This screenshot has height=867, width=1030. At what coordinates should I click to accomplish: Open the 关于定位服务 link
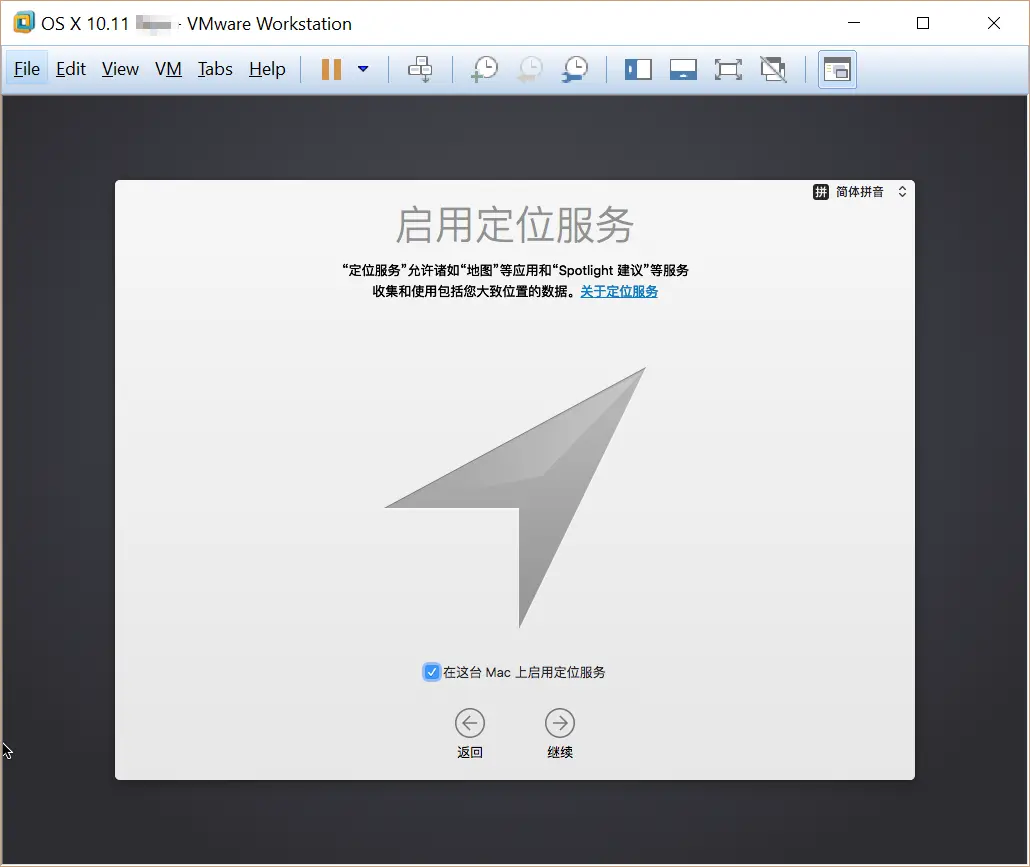(620, 291)
